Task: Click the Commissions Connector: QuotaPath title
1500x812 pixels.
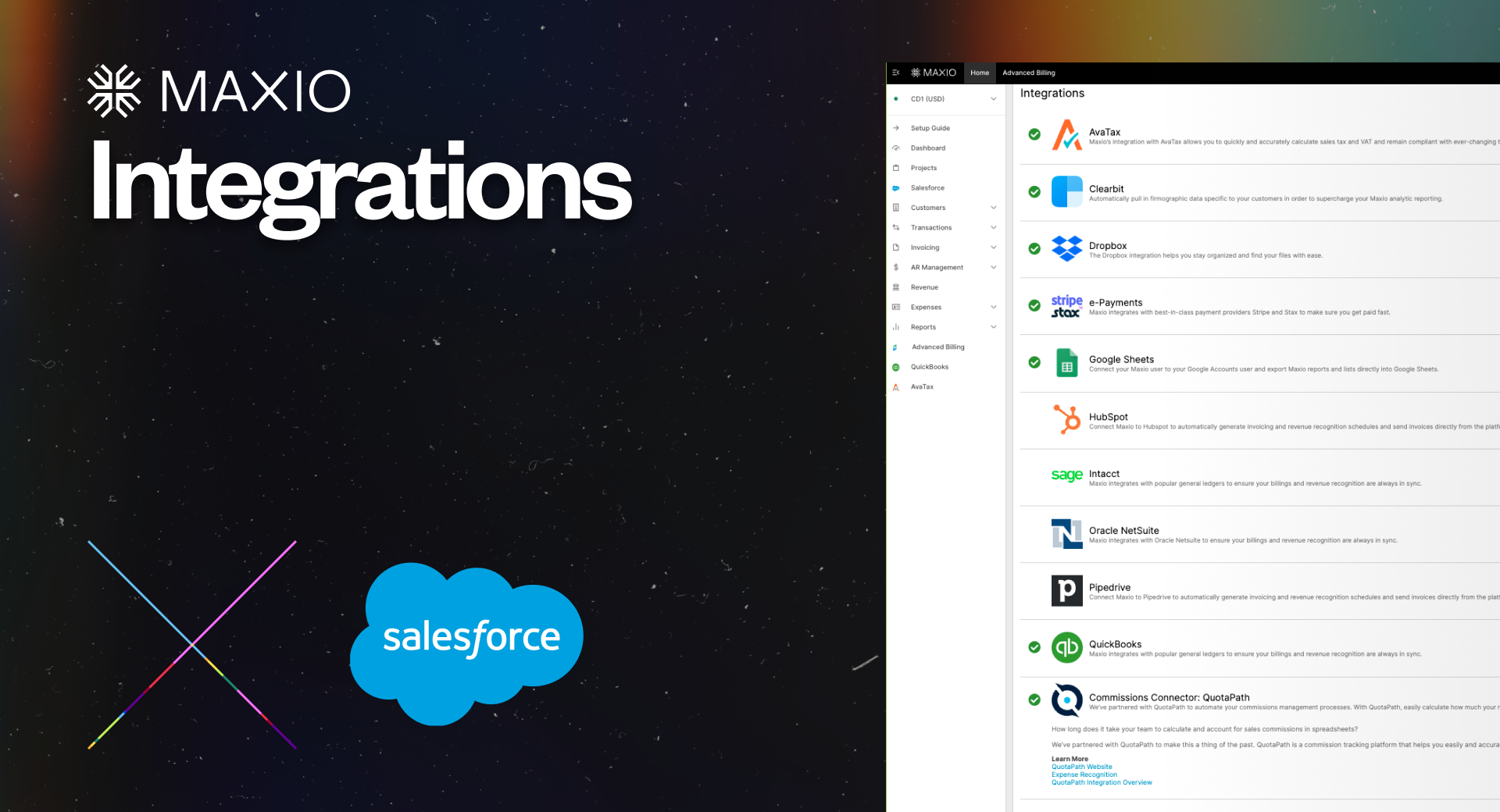Action: tap(1169, 697)
